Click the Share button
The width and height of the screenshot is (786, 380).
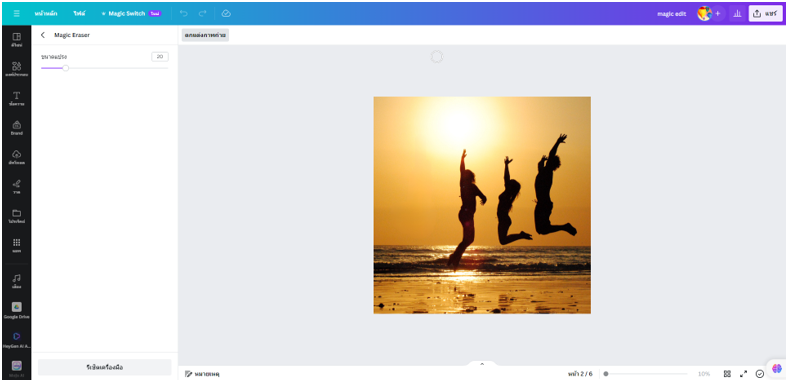pos(765,14)
